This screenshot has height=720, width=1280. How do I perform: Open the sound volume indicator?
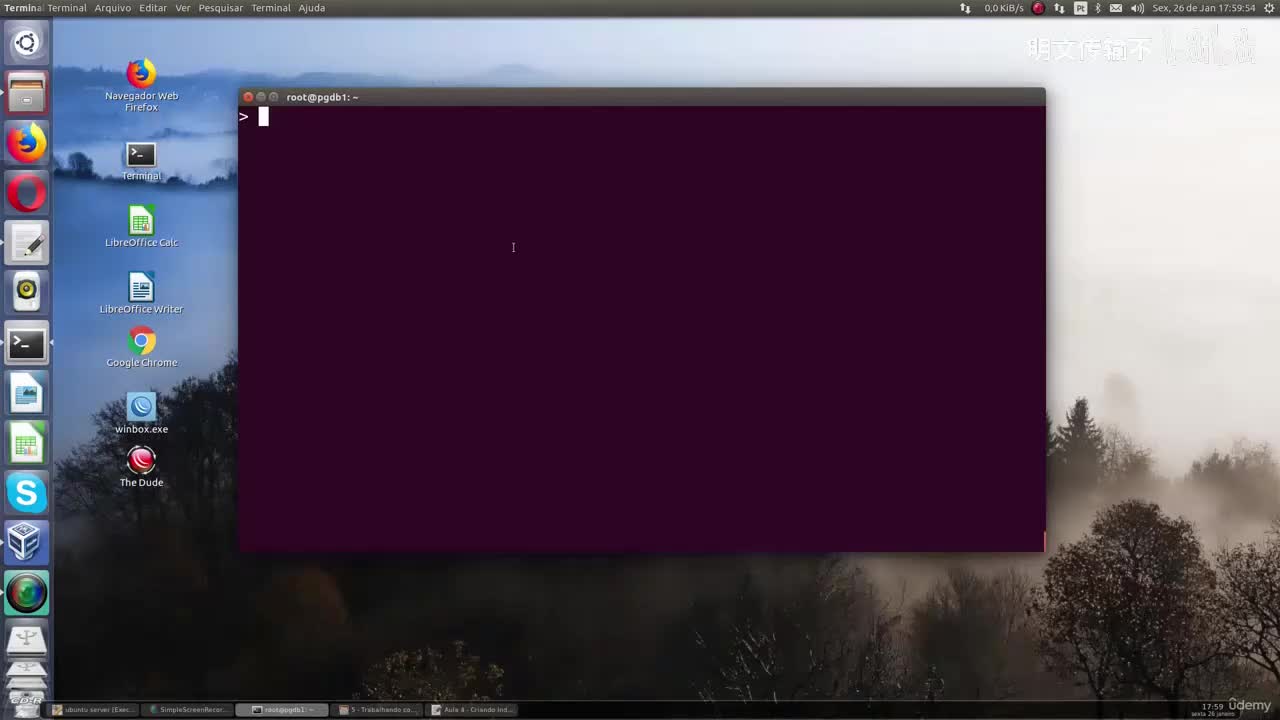[1137, 8]
